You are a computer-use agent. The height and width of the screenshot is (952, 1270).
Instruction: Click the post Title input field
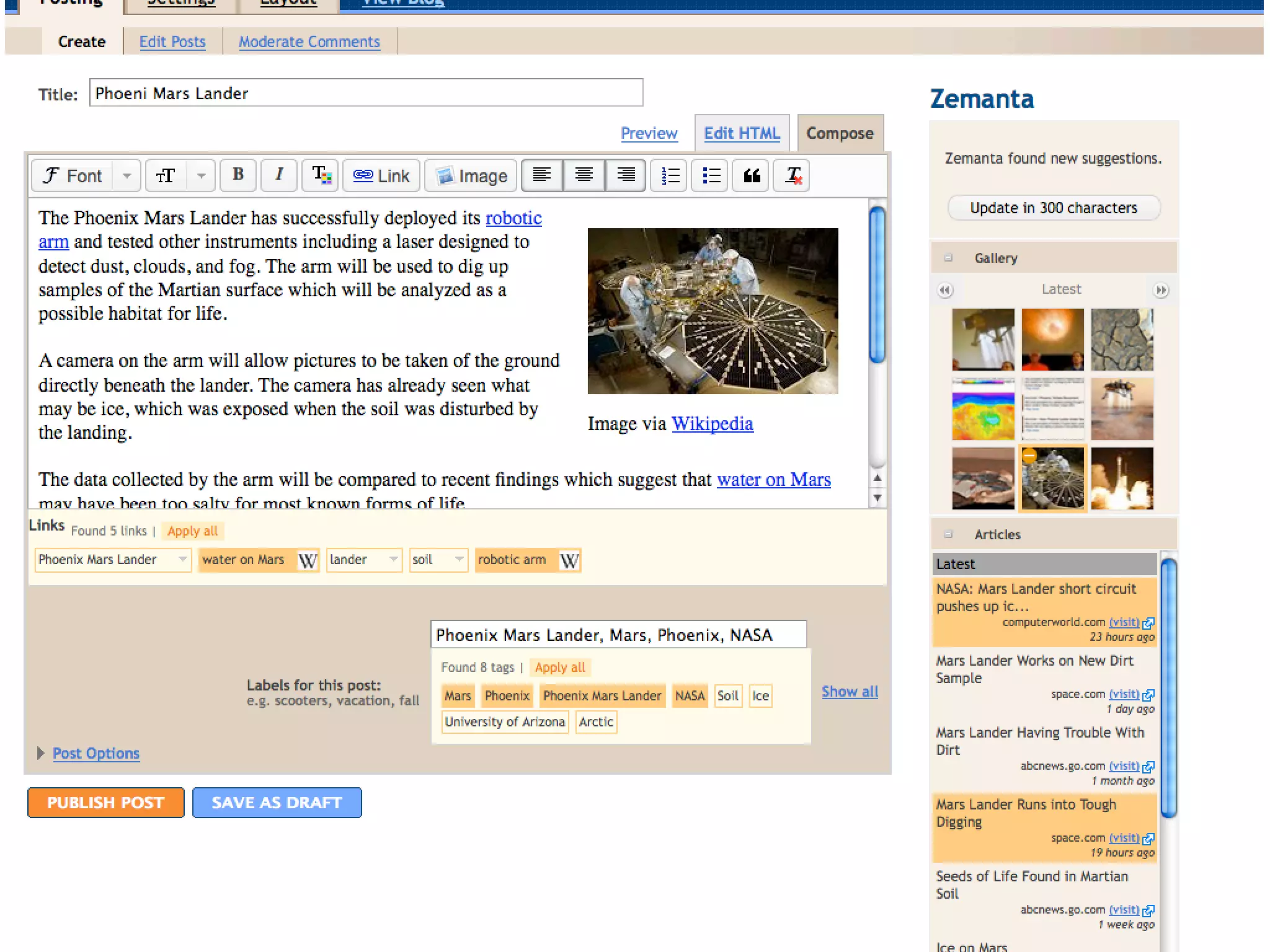coord(366,93)
